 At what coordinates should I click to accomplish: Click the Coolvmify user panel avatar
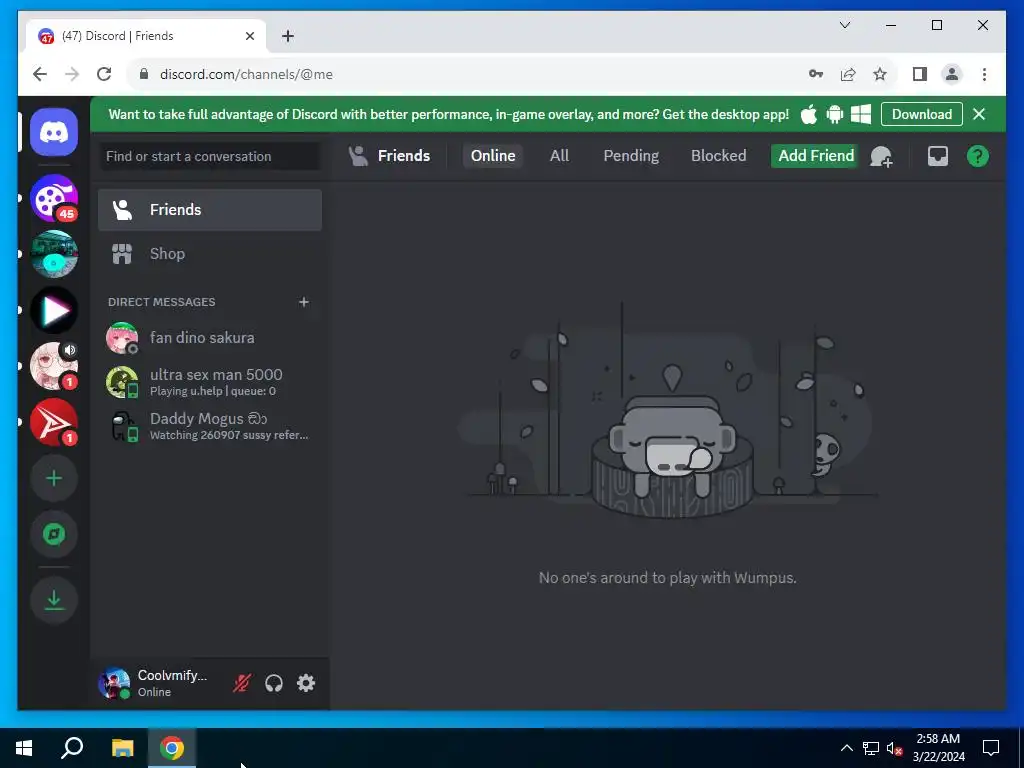point(114,683)
